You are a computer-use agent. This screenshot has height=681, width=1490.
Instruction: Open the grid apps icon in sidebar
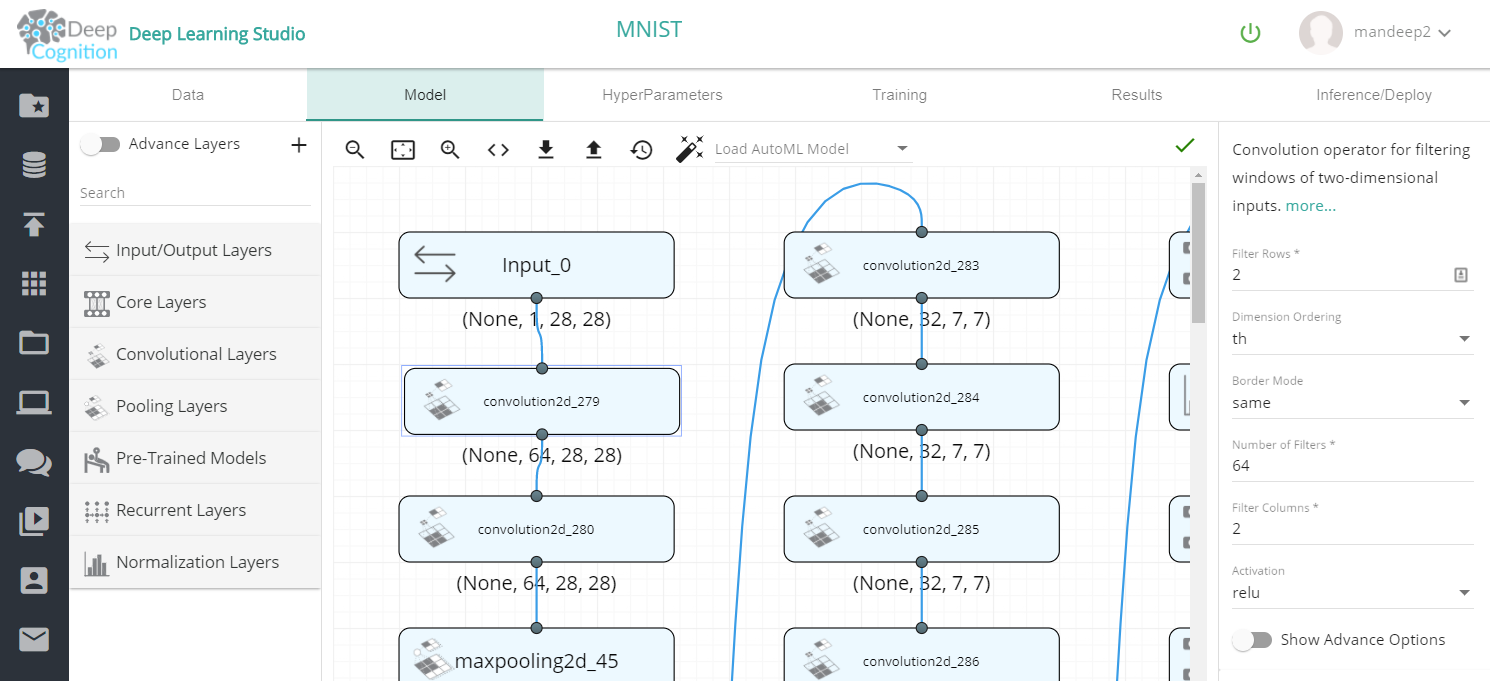[x=34, y=284]
